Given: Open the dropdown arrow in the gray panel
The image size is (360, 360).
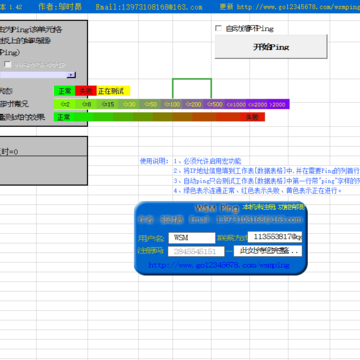Looking at the screenshot, I should tap(71, 75).
